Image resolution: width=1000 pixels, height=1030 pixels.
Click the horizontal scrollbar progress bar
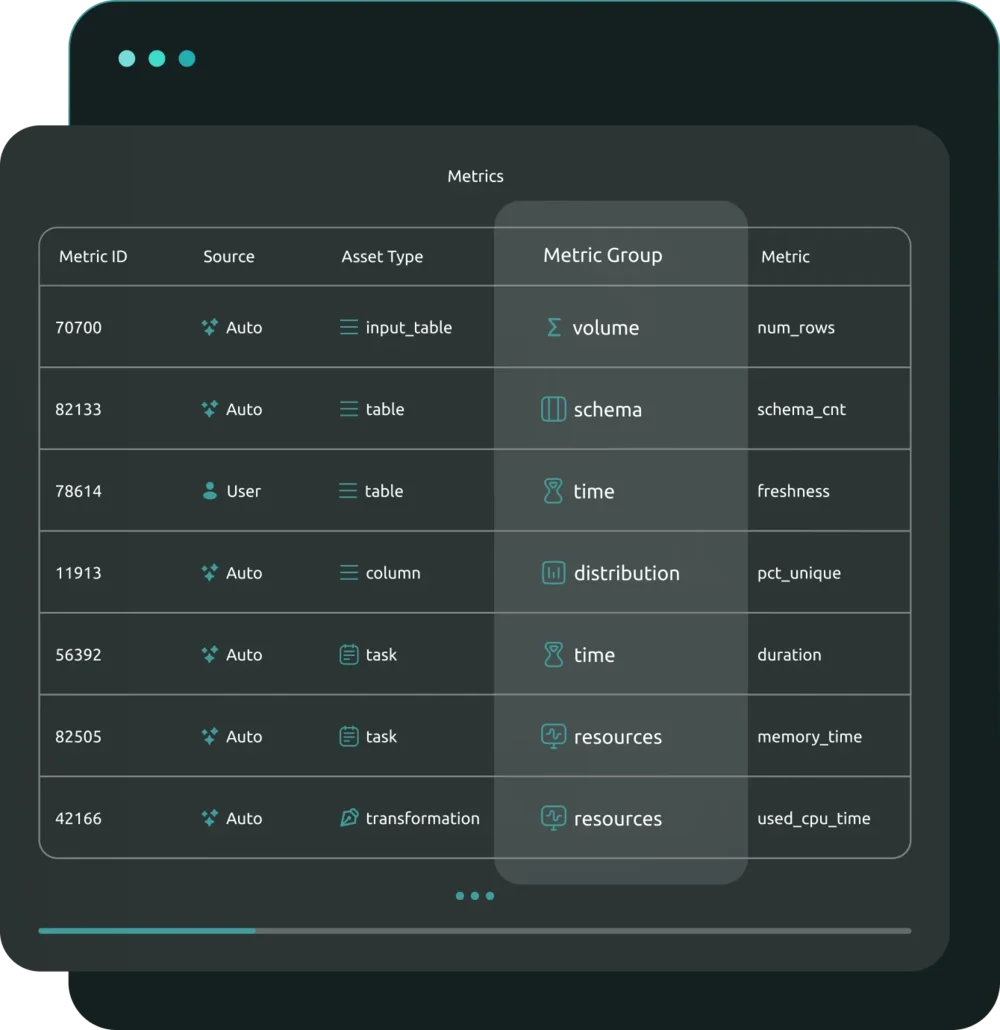(147, 930)
